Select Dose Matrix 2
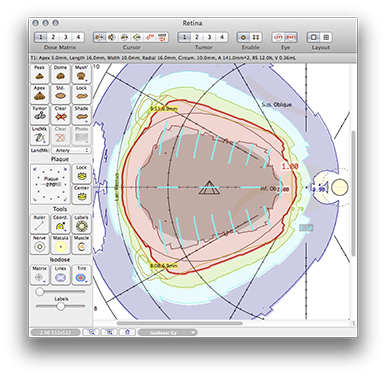386x377 pixels. (x=53, y=37)
